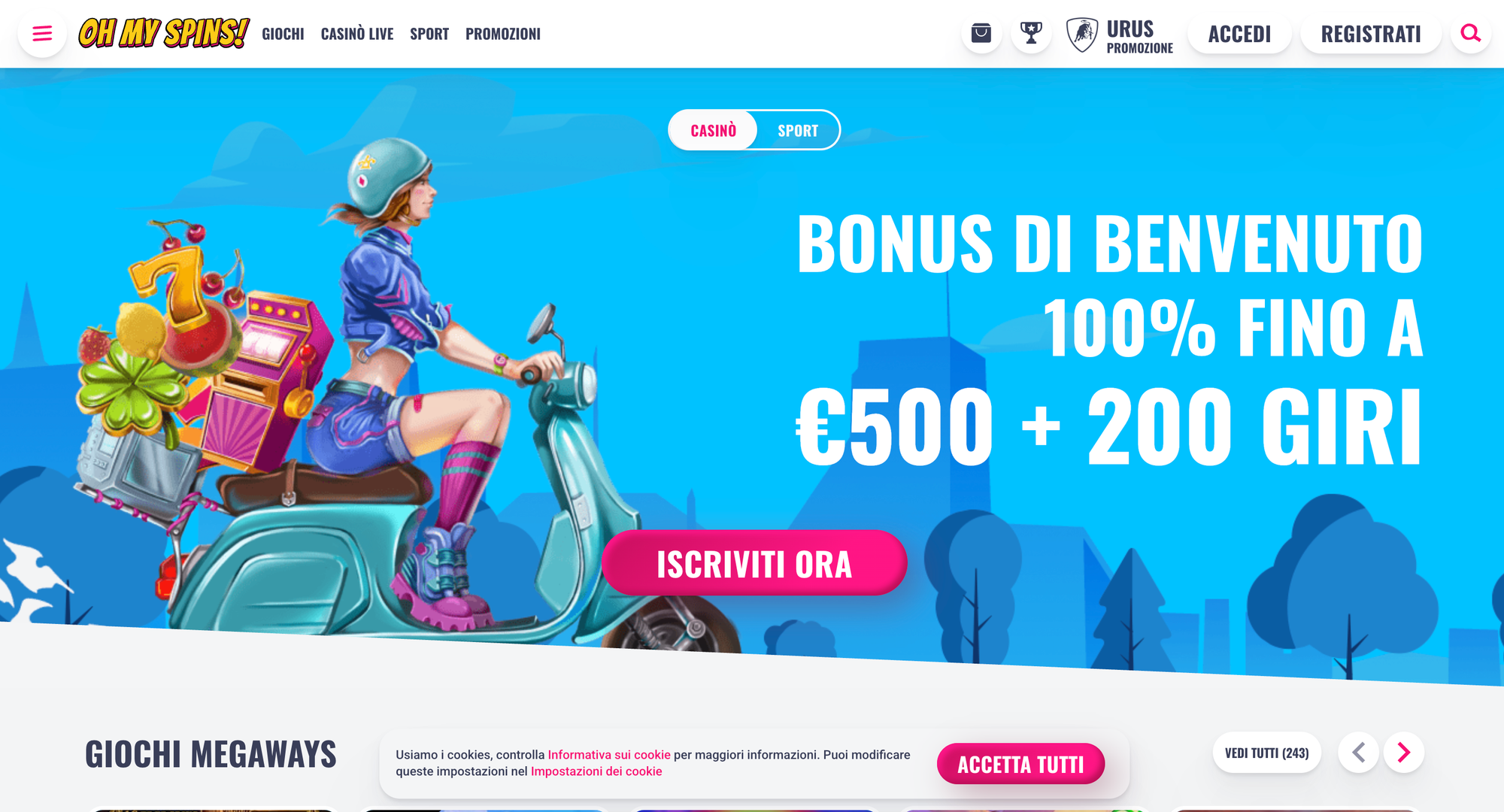Image resolution: width=1504 pixels, height=812 pixels.
Task: Click the Urus shield emblem
Action: point(1082,35)
